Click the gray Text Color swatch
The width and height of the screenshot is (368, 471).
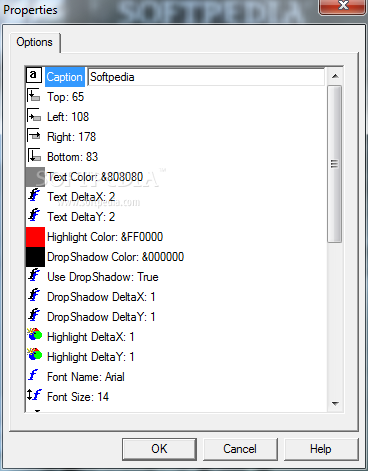click(35, 177)
